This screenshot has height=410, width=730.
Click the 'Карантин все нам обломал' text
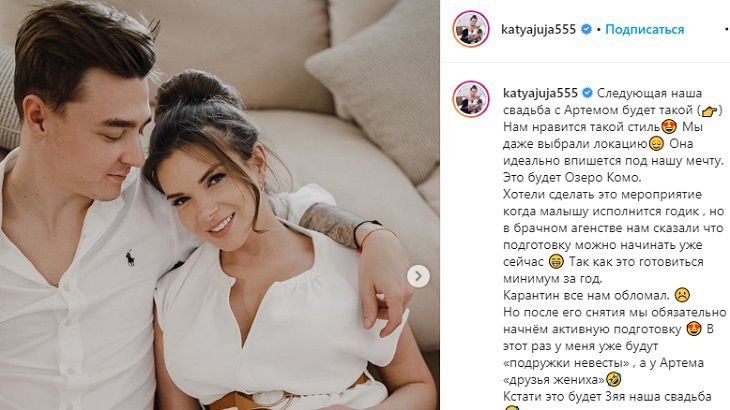coord(586,295)
